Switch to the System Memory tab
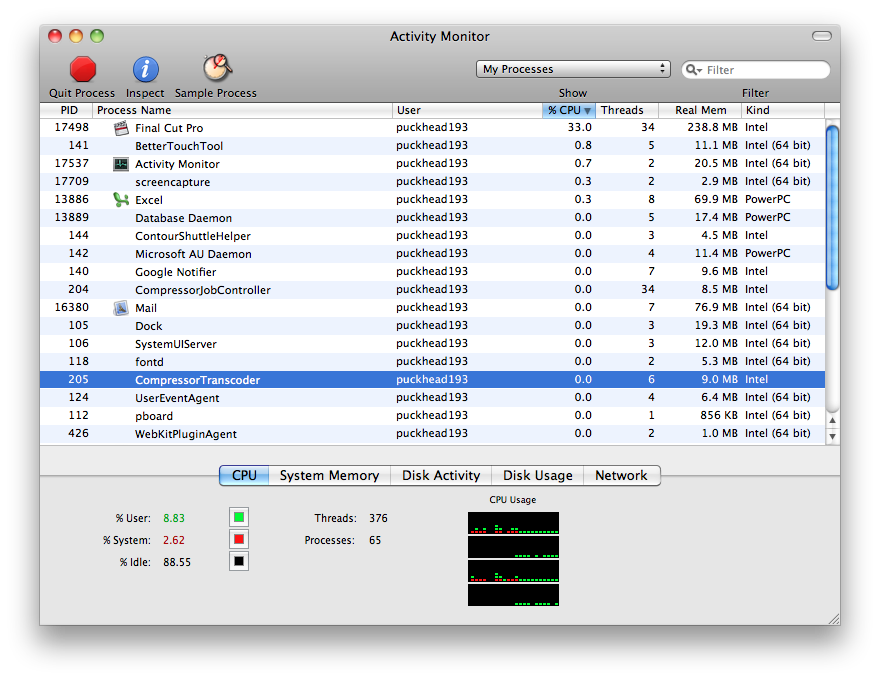Viewport: 880px width, 680px height. pyautogui.click(x=329, y=475)
